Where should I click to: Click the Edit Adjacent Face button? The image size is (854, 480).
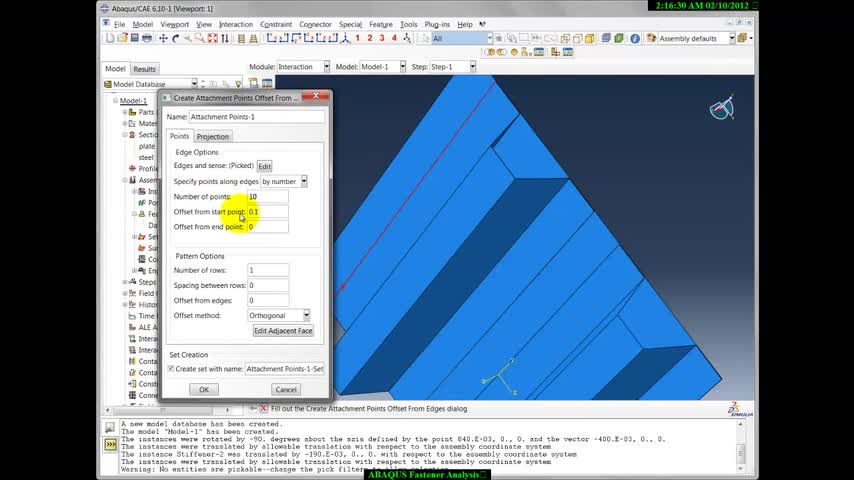(283, 331)
